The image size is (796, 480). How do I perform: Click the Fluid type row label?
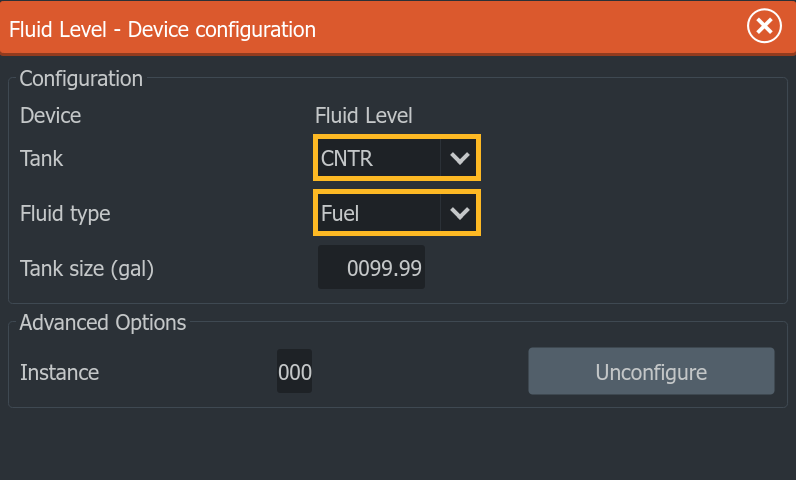click(65, 214)
